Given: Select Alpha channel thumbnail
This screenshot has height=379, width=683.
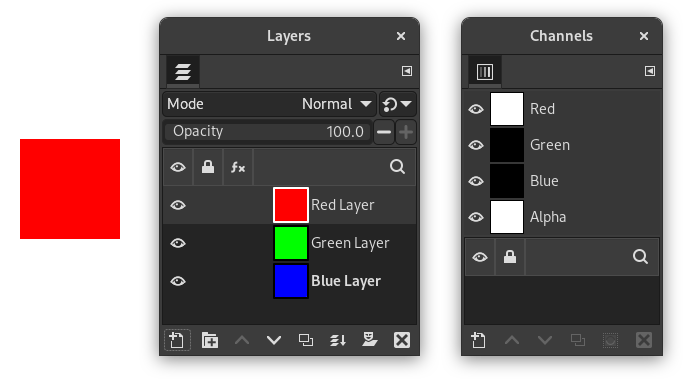Looking at the screenshot, I should click(x=507, y=217).
